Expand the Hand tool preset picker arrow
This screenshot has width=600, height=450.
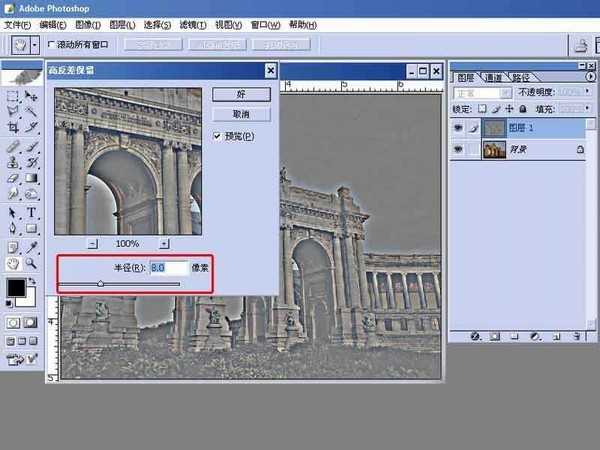35,45
